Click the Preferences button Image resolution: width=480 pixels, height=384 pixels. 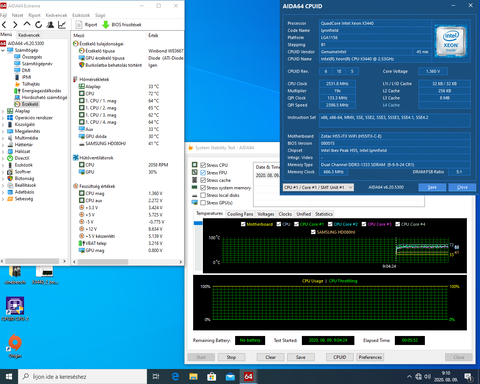pyautogui.click(x=370, y=357)
